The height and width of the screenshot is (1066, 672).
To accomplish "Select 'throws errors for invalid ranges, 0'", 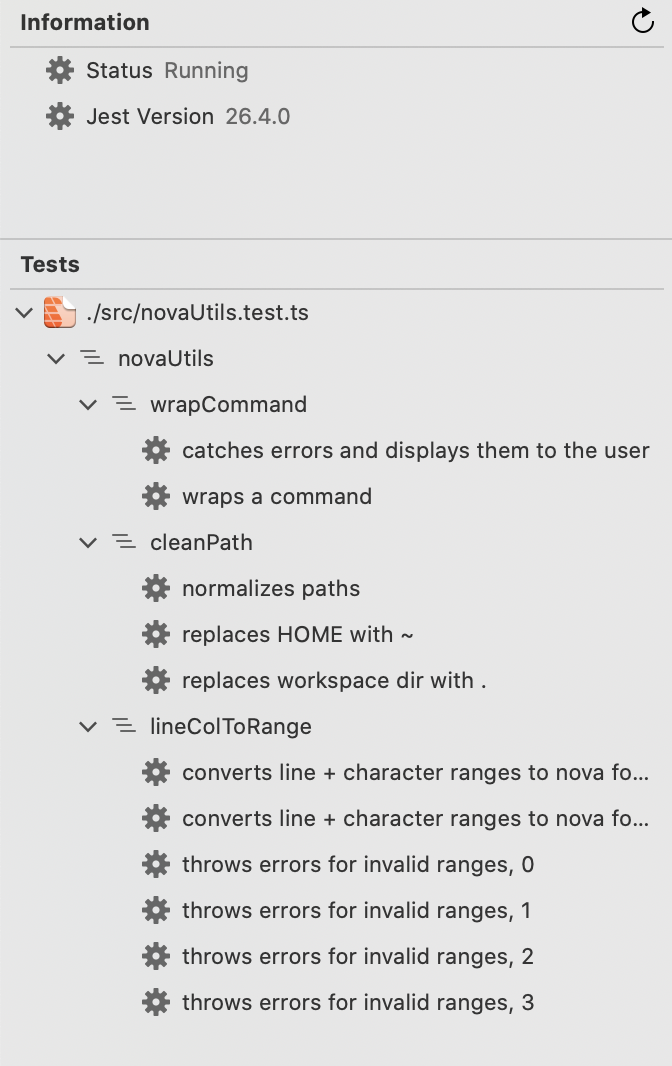I will [358, 865].
